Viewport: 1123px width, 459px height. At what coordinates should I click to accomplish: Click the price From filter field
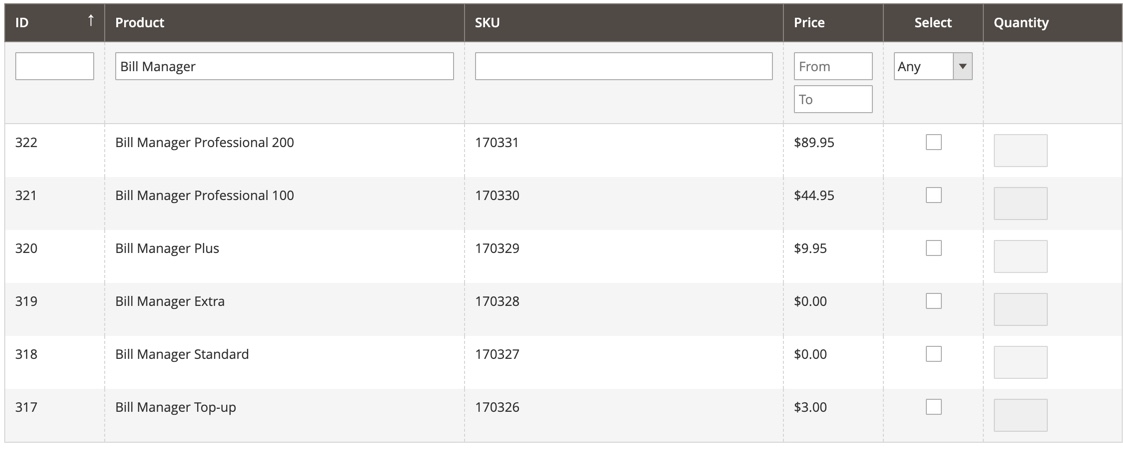[x=833, y=67]
